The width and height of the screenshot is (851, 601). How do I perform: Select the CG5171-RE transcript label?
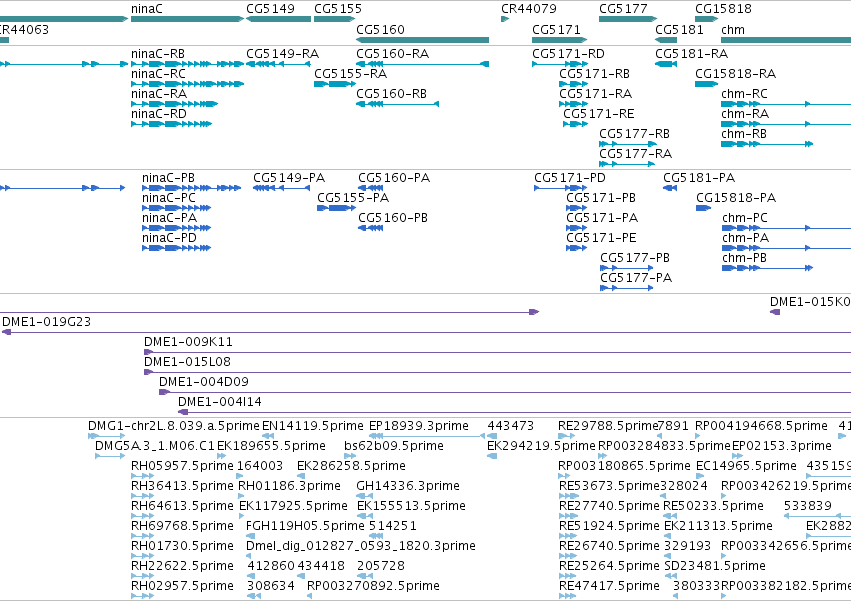tap(599, 114)
